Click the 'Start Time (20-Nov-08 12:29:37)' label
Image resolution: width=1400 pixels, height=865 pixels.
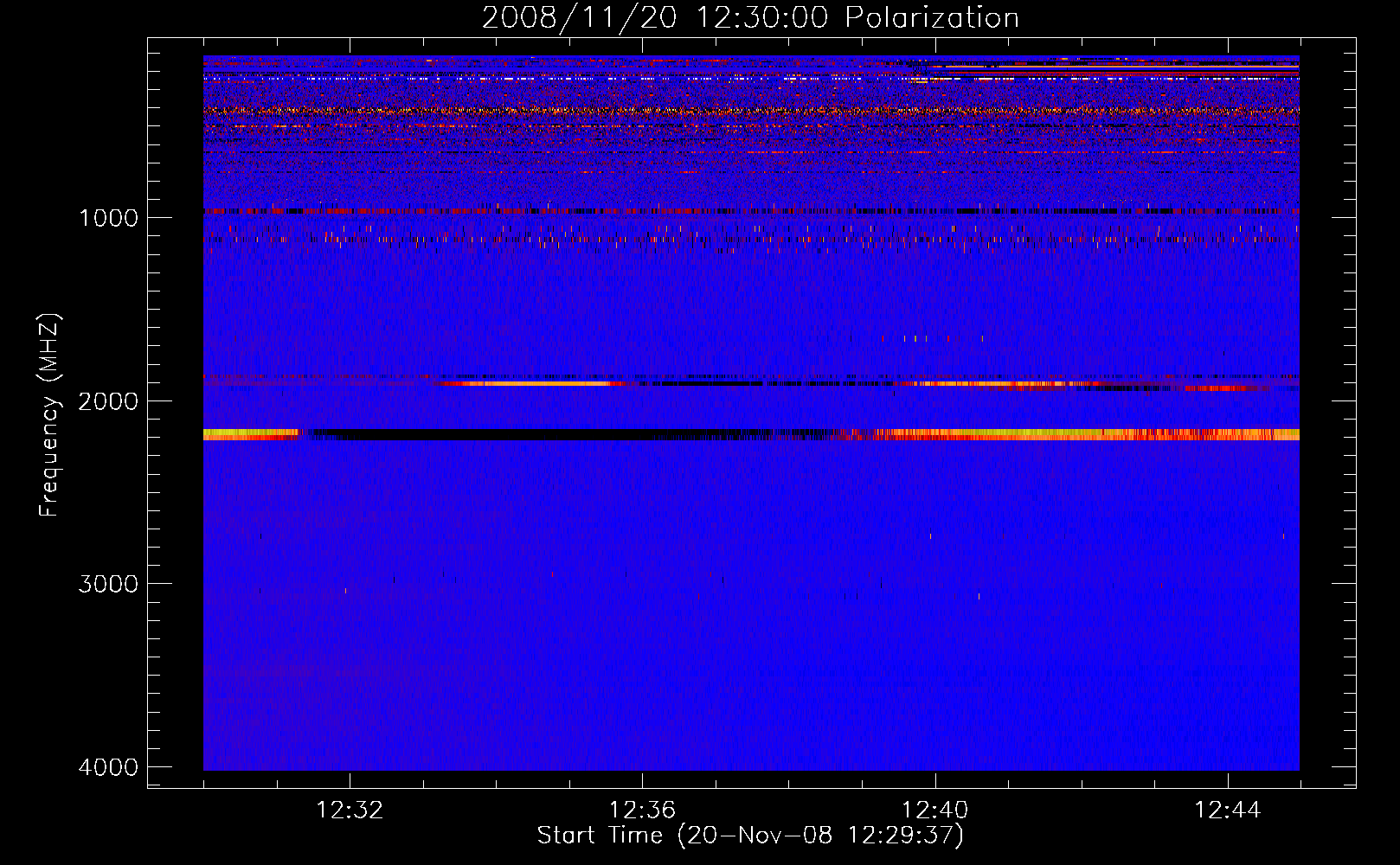750,836
